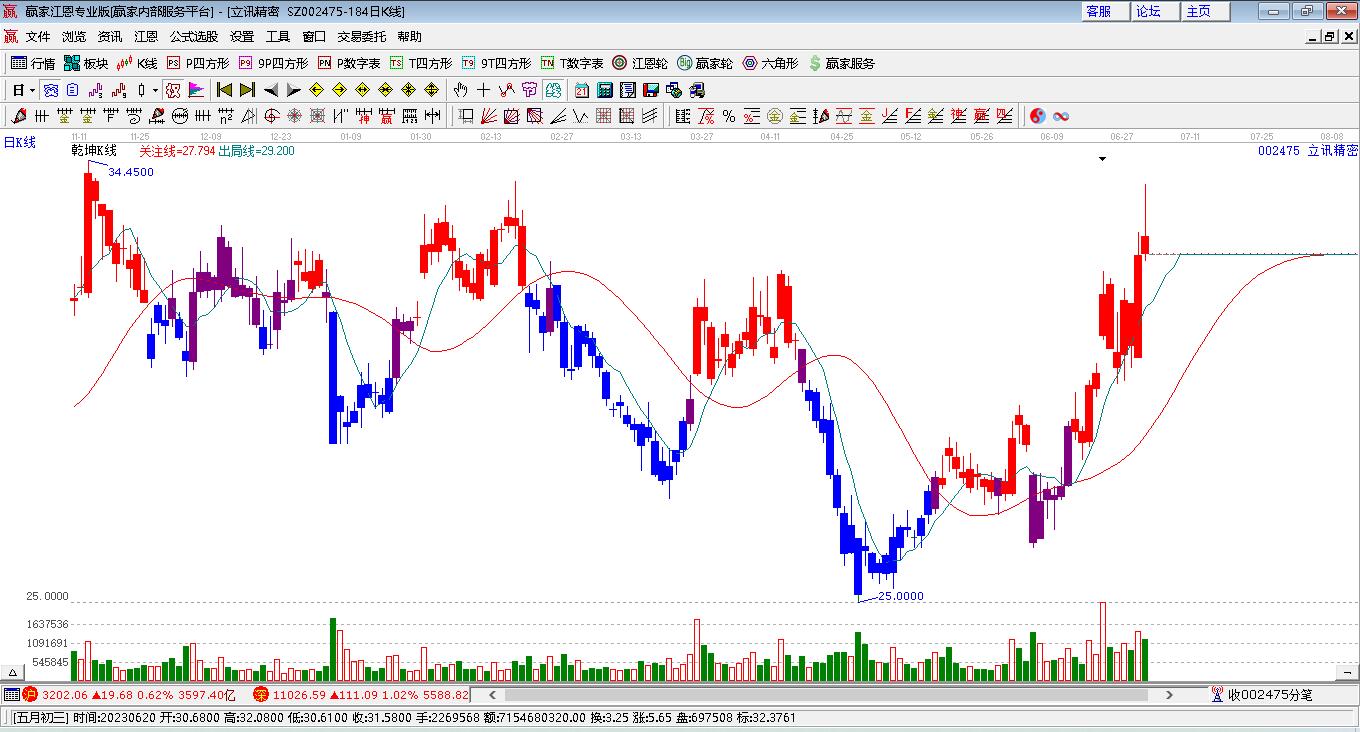
Task: Click the floppy disk save icon
Action: [x=651, y=90]
